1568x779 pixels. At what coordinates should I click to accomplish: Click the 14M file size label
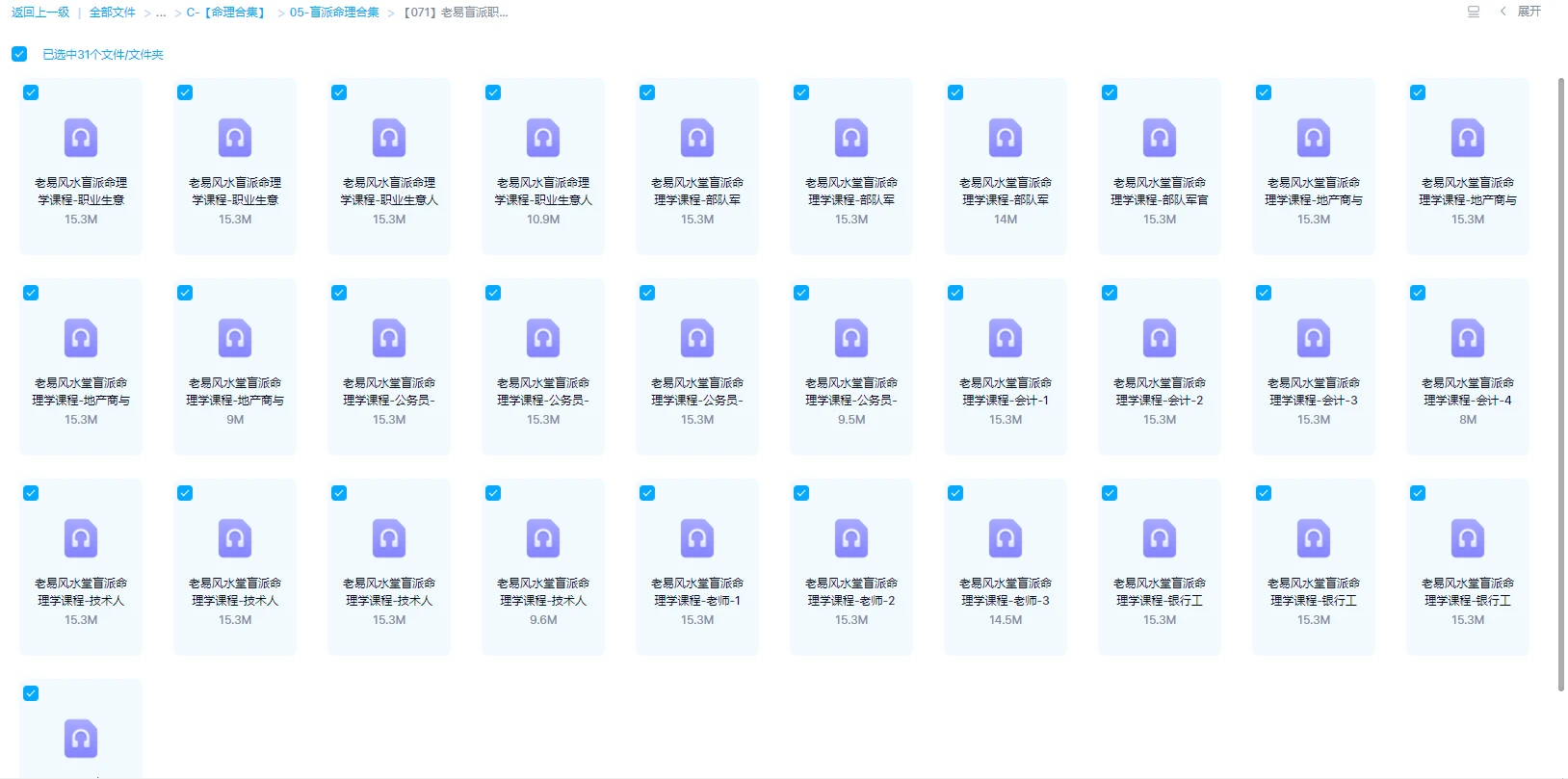[x=1006, y=220]
